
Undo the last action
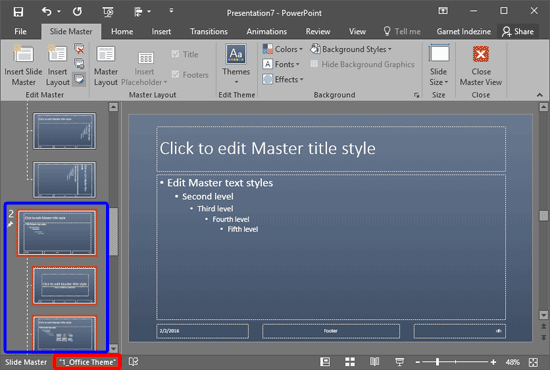pos(47,12)
